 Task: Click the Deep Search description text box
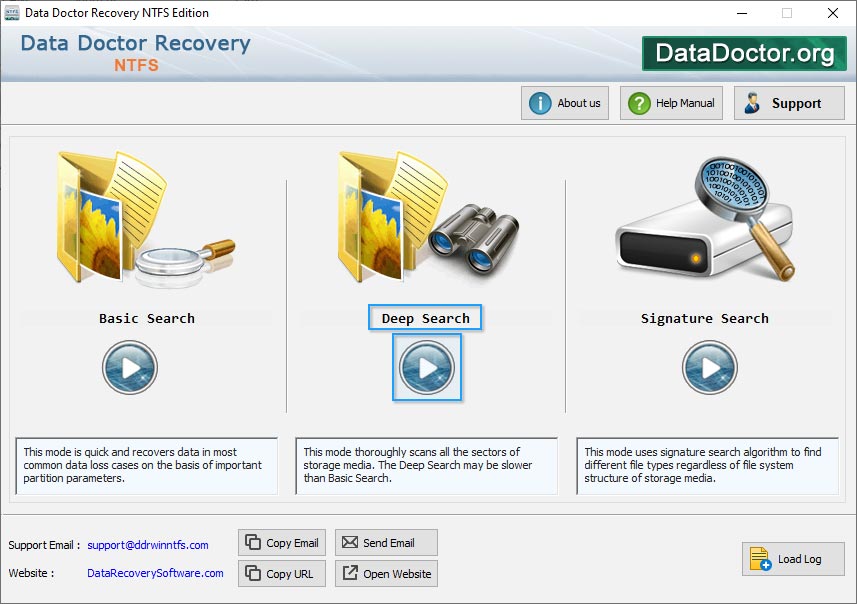point(426,466)
